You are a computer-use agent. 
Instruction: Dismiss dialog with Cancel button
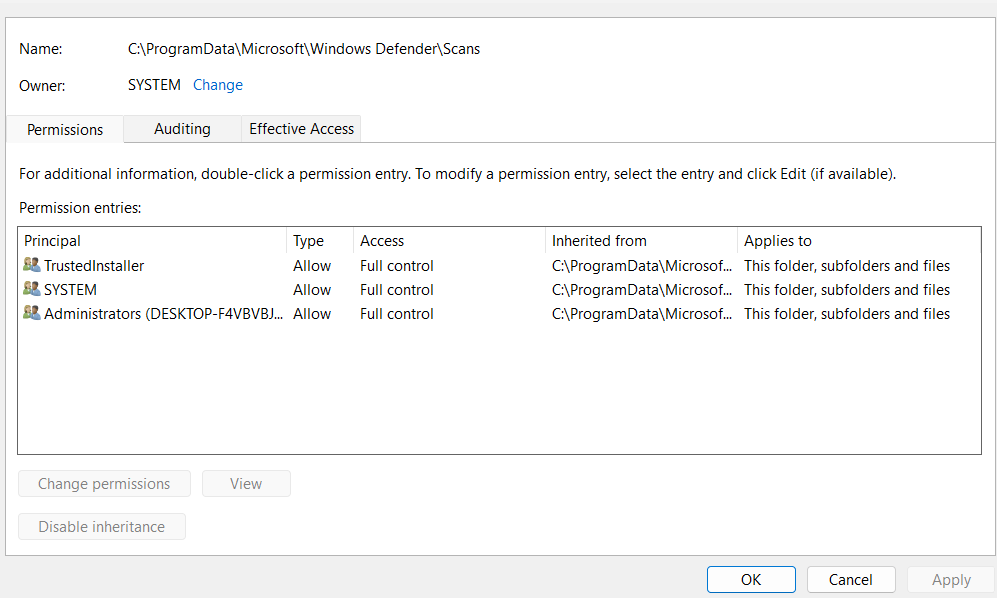coord(851,580)
